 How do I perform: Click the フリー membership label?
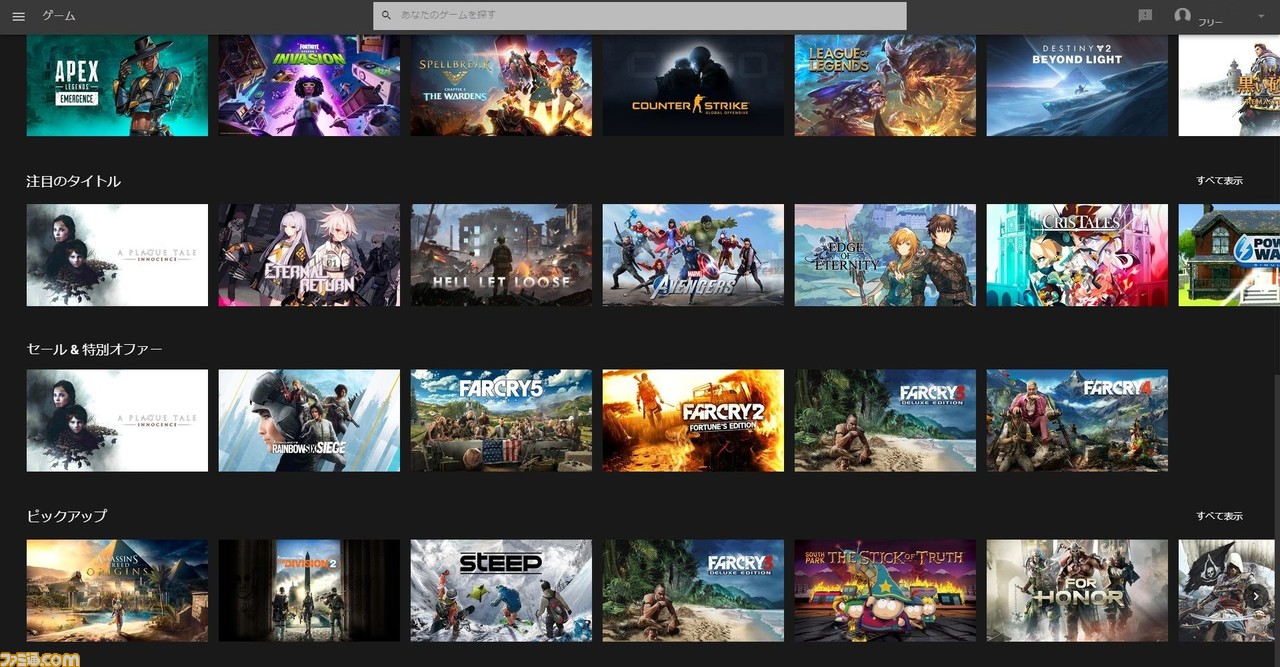click(x=1210, y=22)
